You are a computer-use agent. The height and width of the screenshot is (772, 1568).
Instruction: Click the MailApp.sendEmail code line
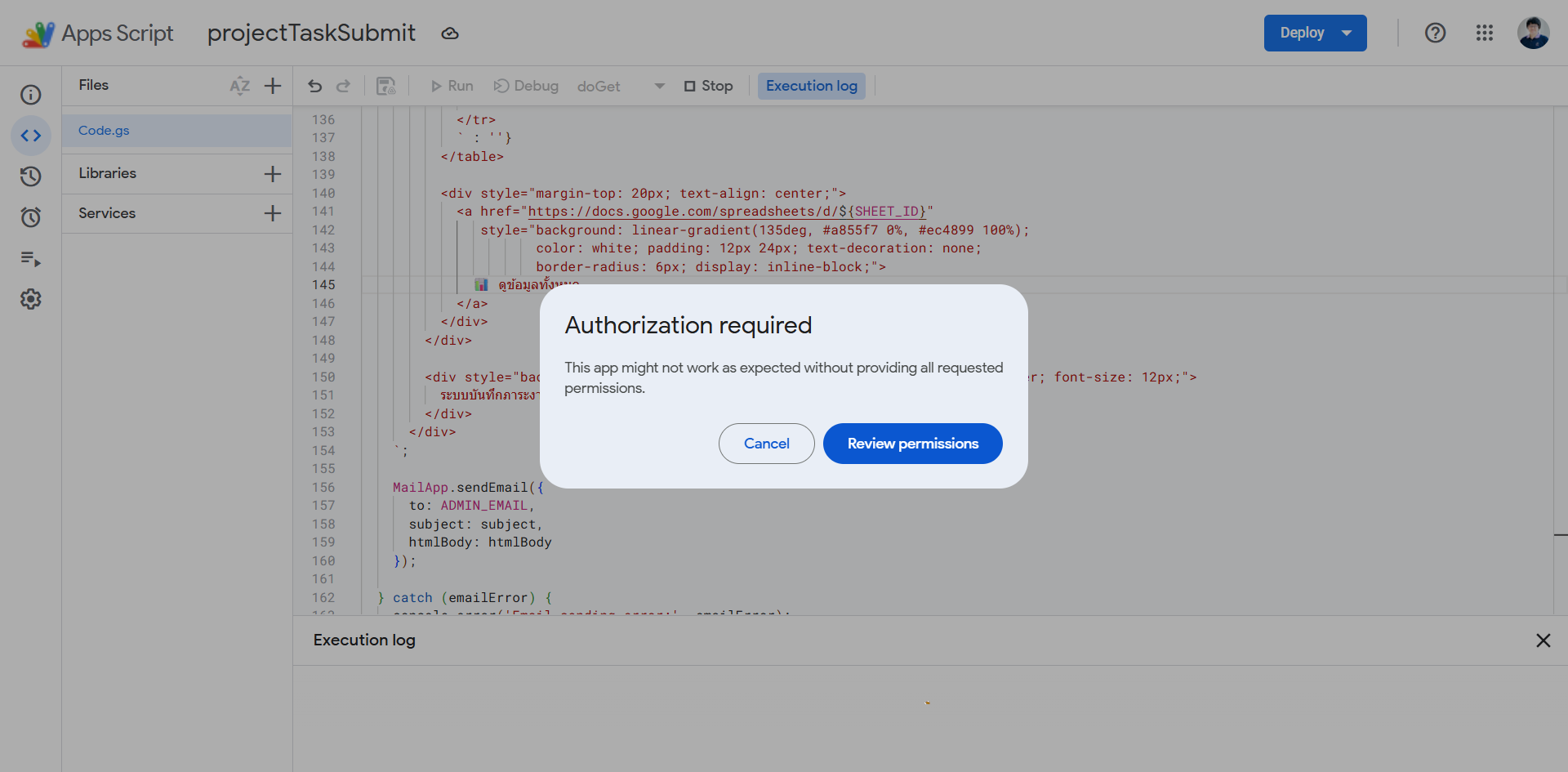tap(468, 488)
